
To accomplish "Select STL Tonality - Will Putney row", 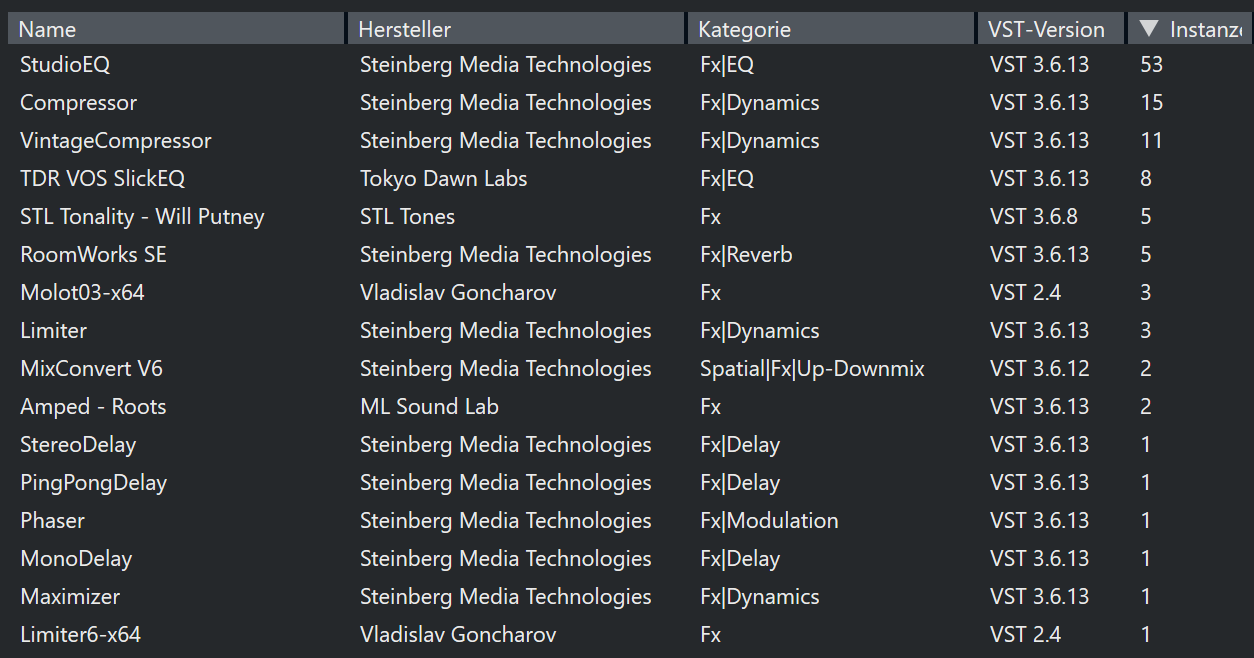I will point(142,217).
